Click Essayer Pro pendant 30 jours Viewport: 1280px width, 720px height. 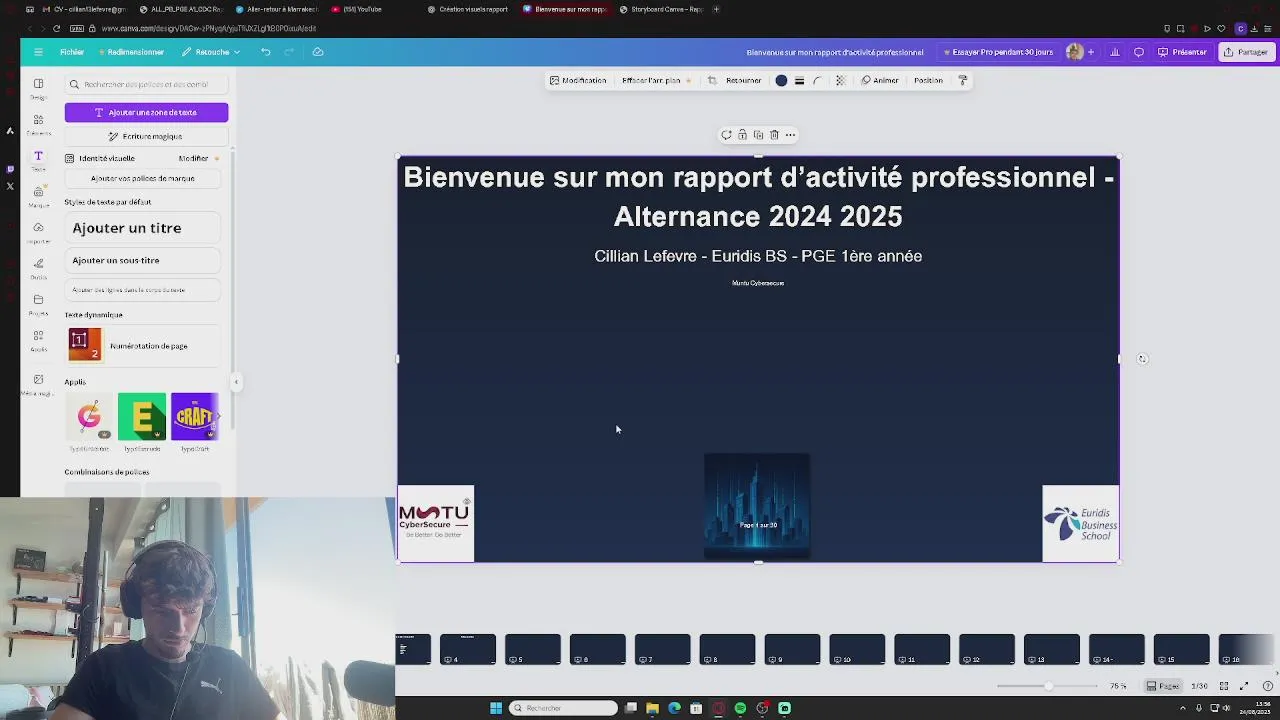[x=998, y=52]
